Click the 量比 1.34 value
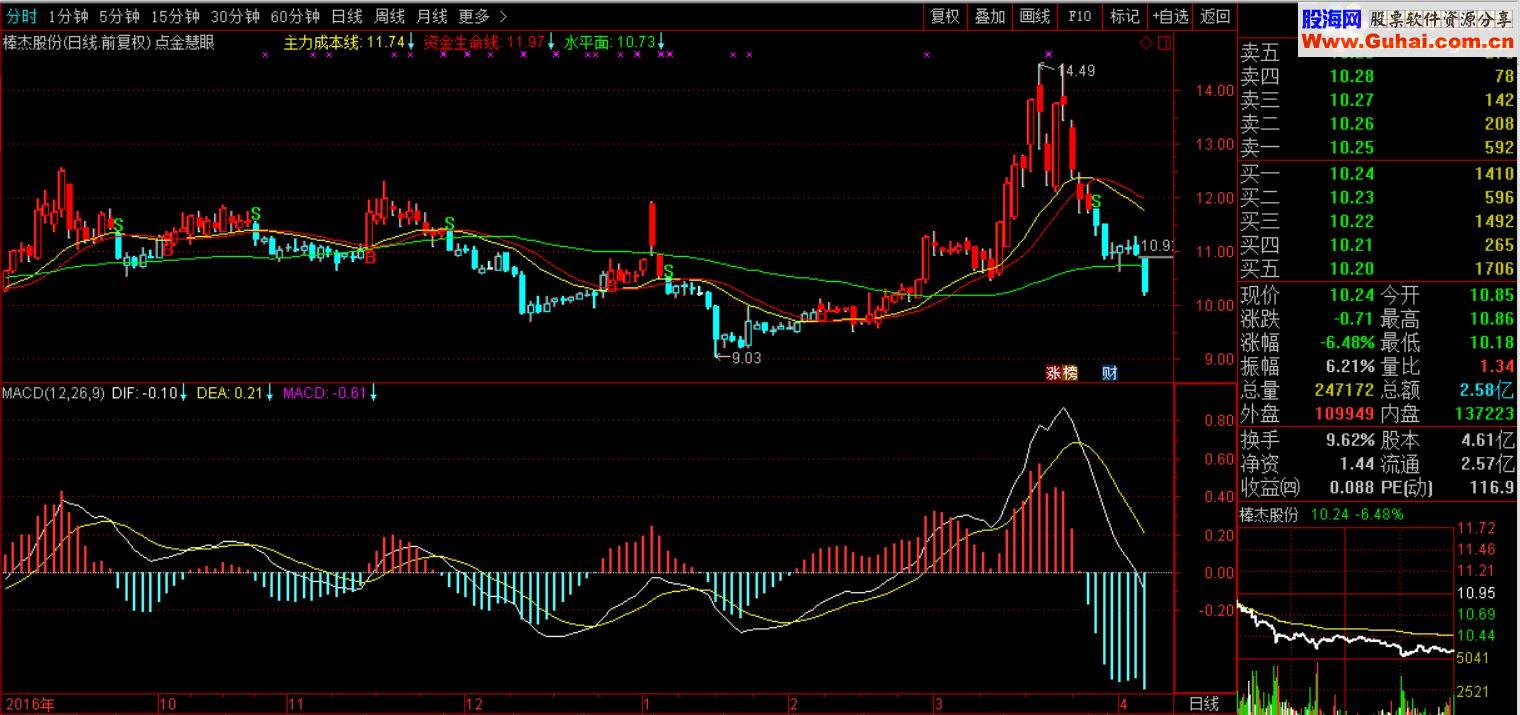1520x715 pixels. pos(1497,366)
